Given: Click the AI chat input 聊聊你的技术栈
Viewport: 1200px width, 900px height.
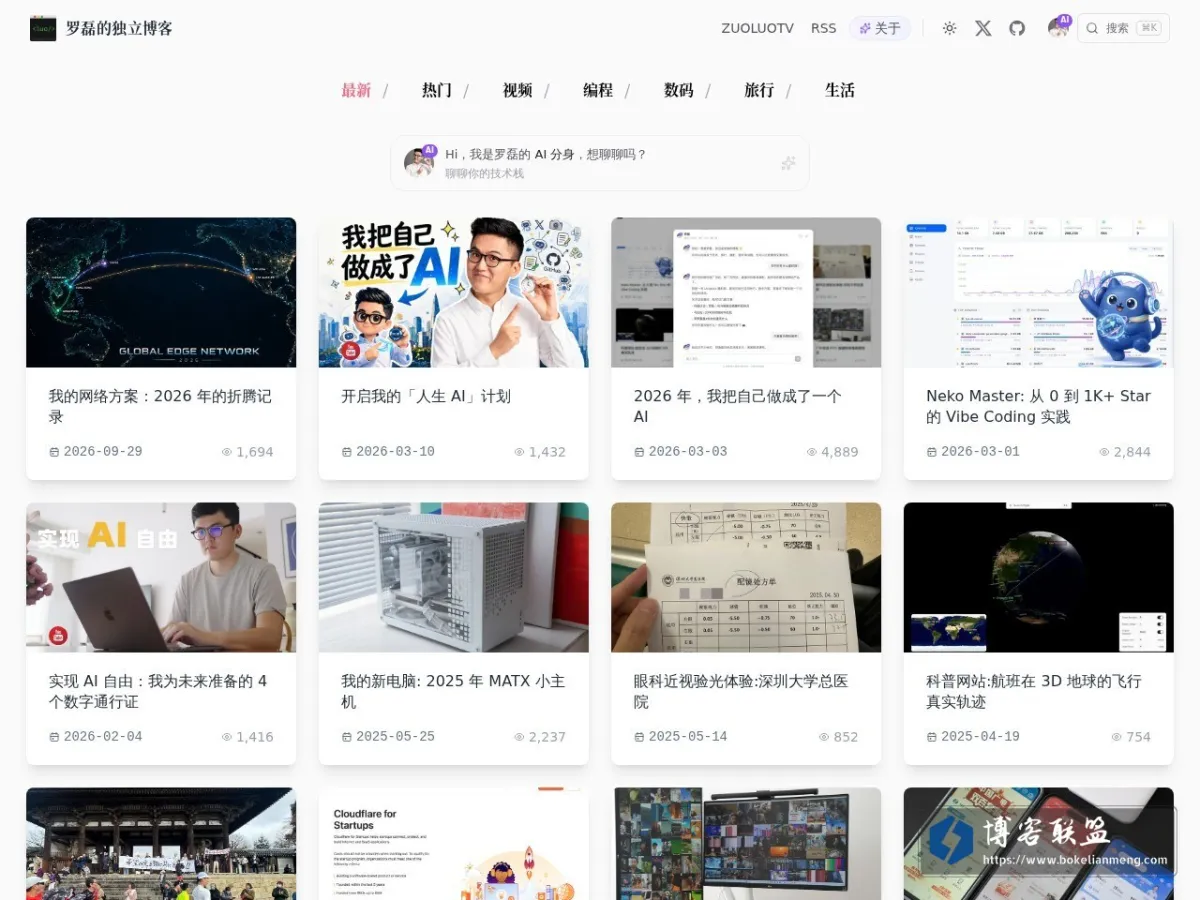Looking at the screenshot, I should click(x=485, y=174).
